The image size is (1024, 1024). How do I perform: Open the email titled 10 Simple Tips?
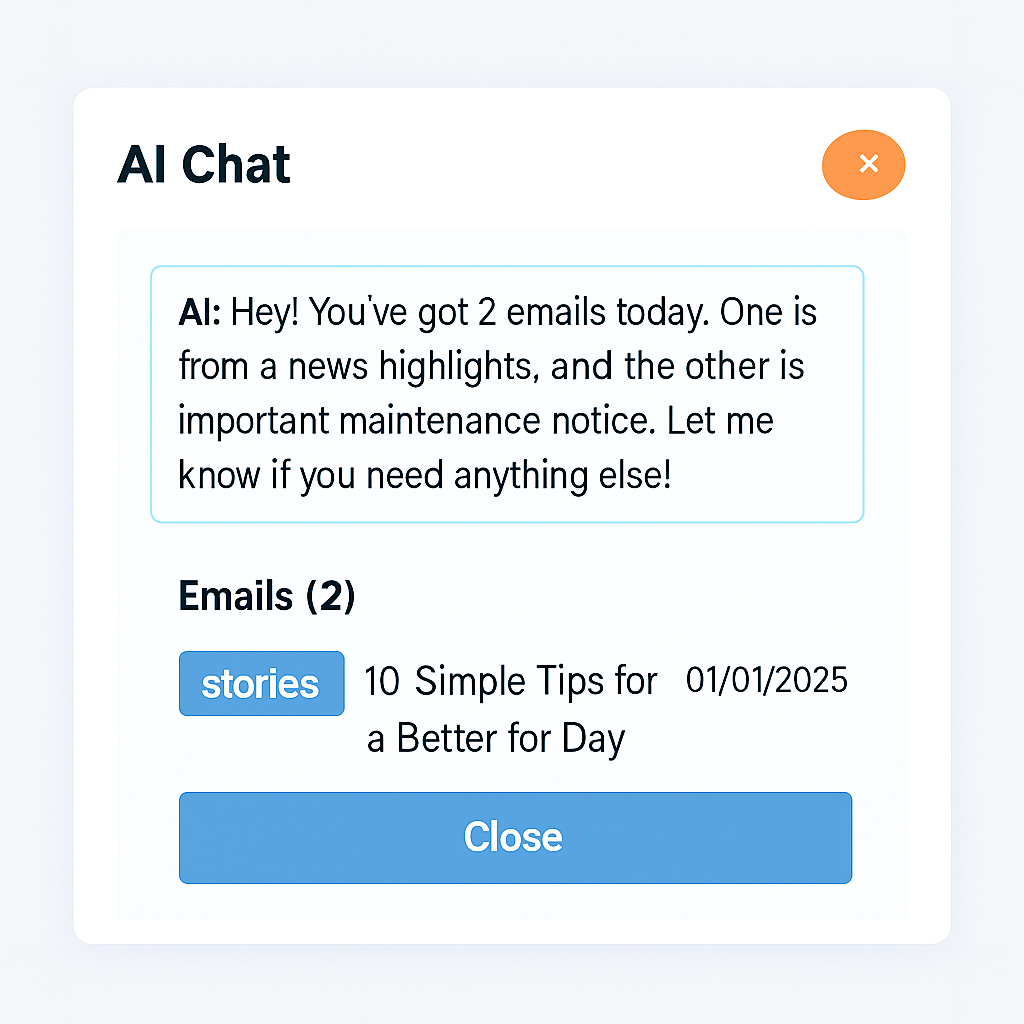(x=510, y=681)
